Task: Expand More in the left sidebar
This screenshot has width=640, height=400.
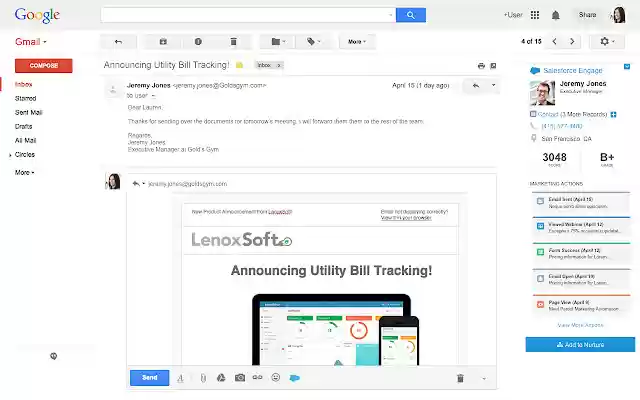Action: click(x=24, y=173)
